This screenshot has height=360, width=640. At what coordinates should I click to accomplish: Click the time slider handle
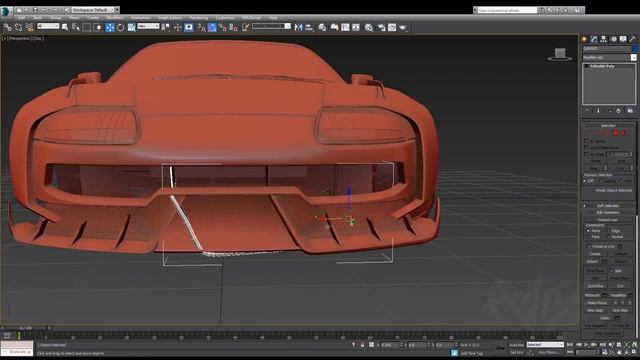click(26, 328)
